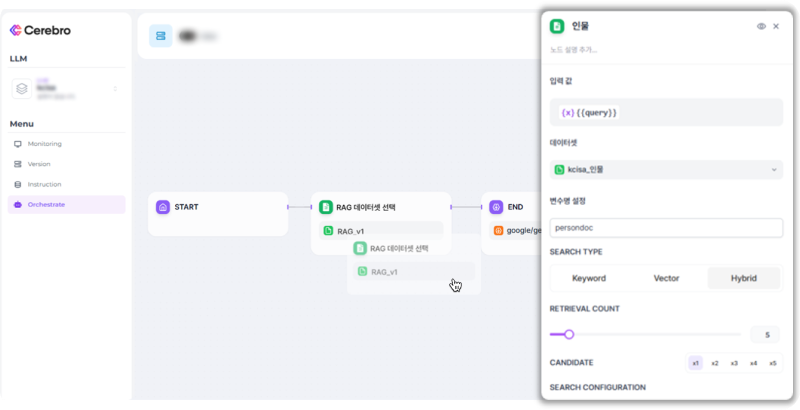
Task: Toggle the eye visibility icon in 인물 panel
Action: pos(761,26)
